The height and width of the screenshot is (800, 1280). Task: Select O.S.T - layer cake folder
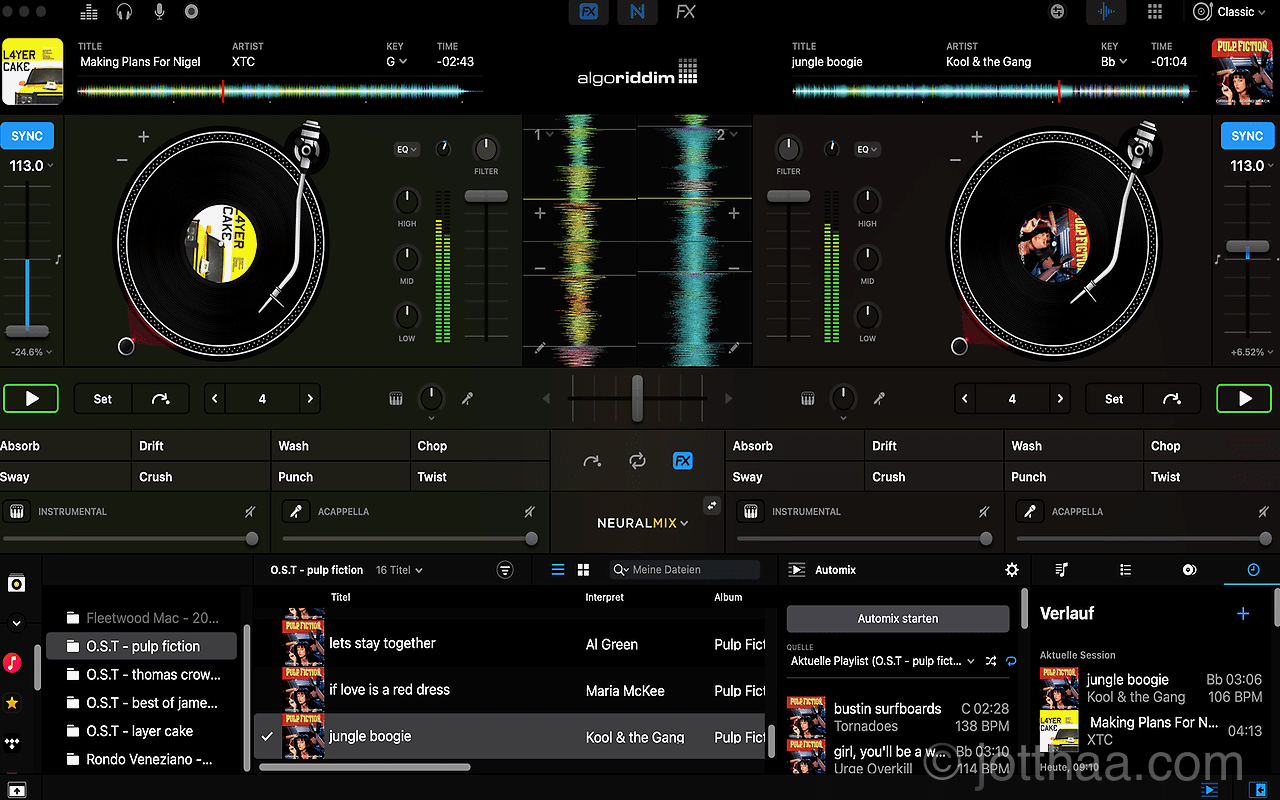tap(140, 731)
